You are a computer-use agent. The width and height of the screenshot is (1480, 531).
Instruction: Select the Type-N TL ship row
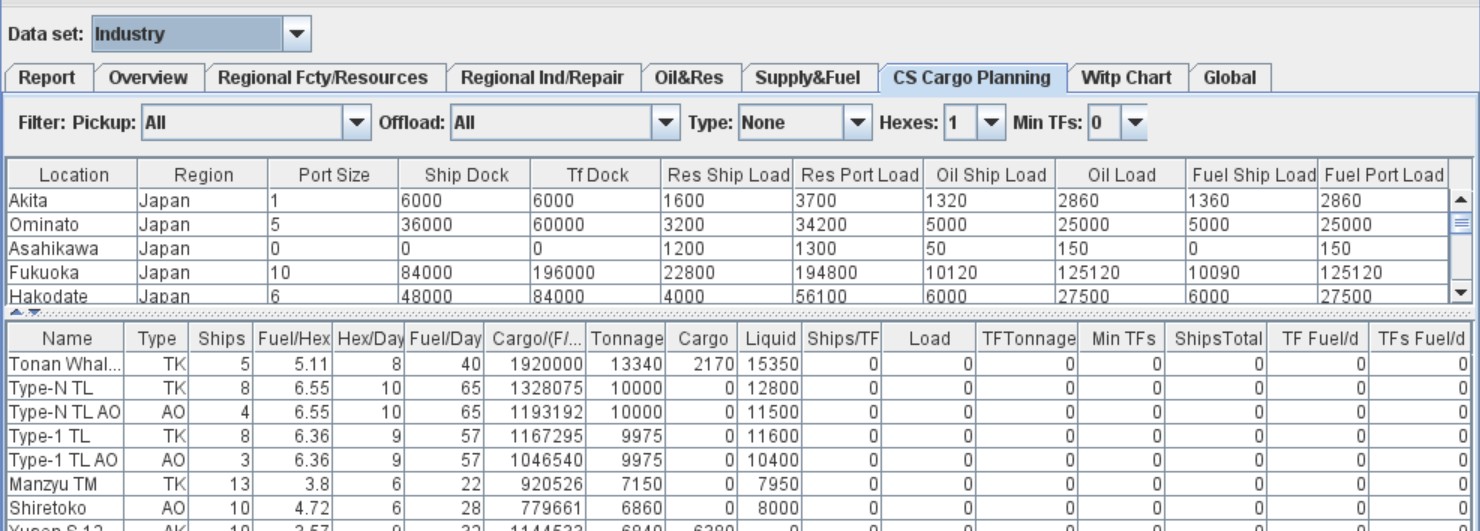pyautogui.click(x=740, y=388)
